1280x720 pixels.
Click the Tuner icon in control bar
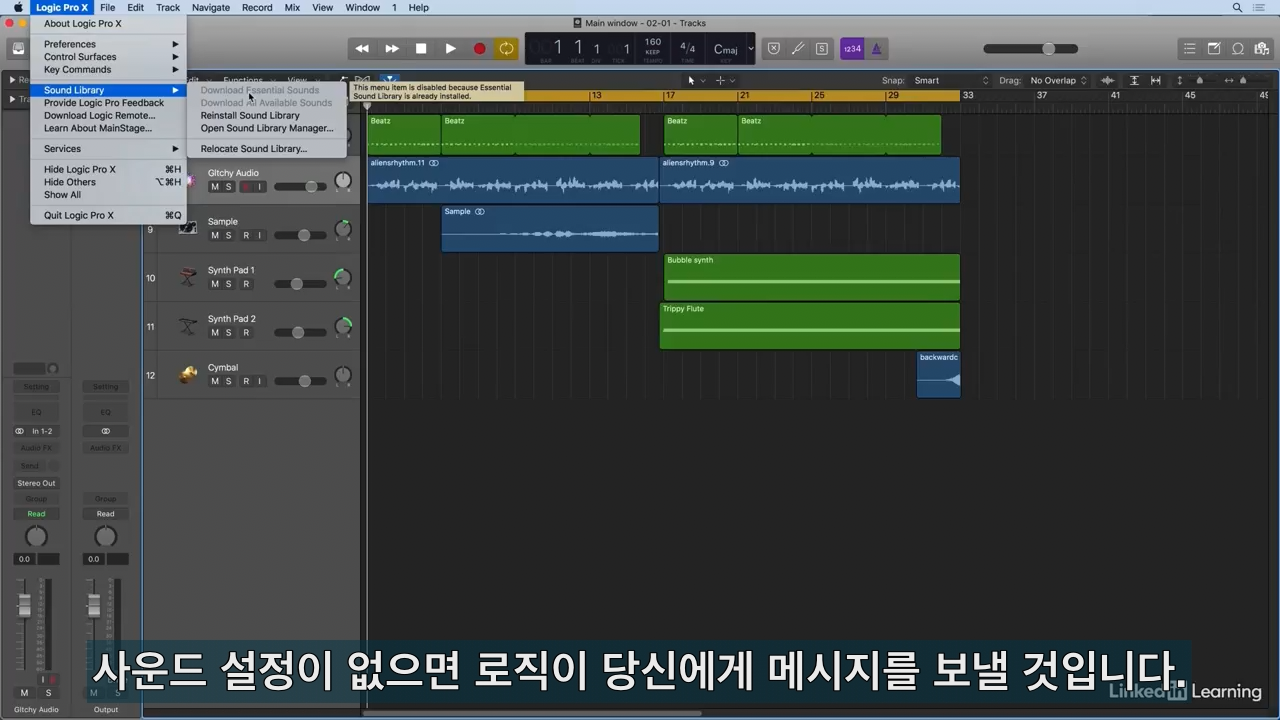[x=797, y=48]
